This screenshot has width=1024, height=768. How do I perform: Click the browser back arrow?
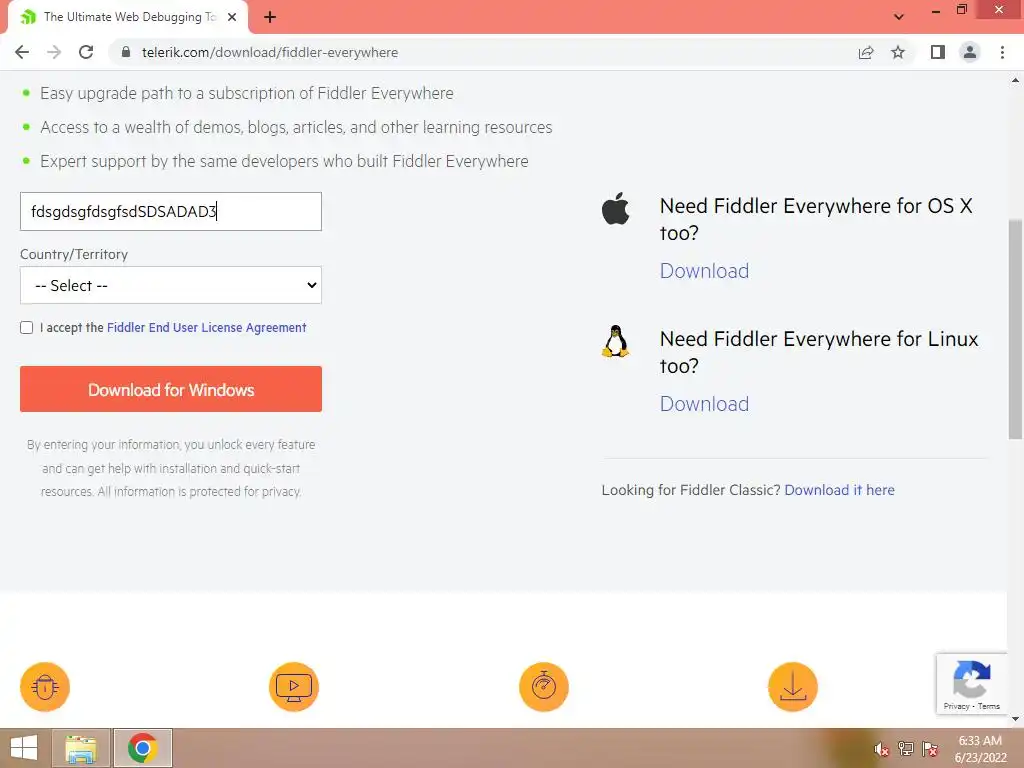pyautogui.click(x=22, y=52)
